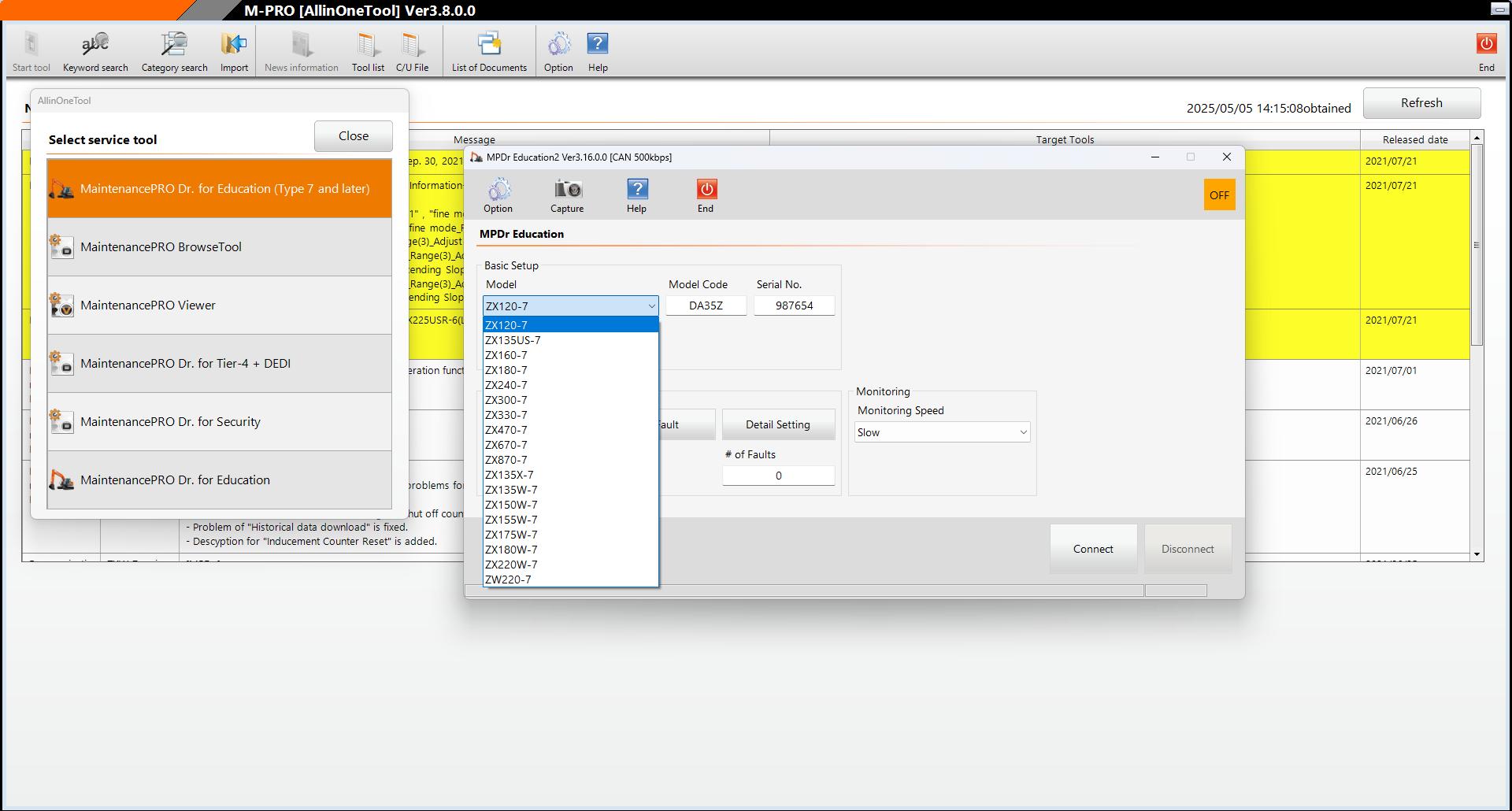Click the news list scrollbar up arrow

click(x=1477, y=138)
